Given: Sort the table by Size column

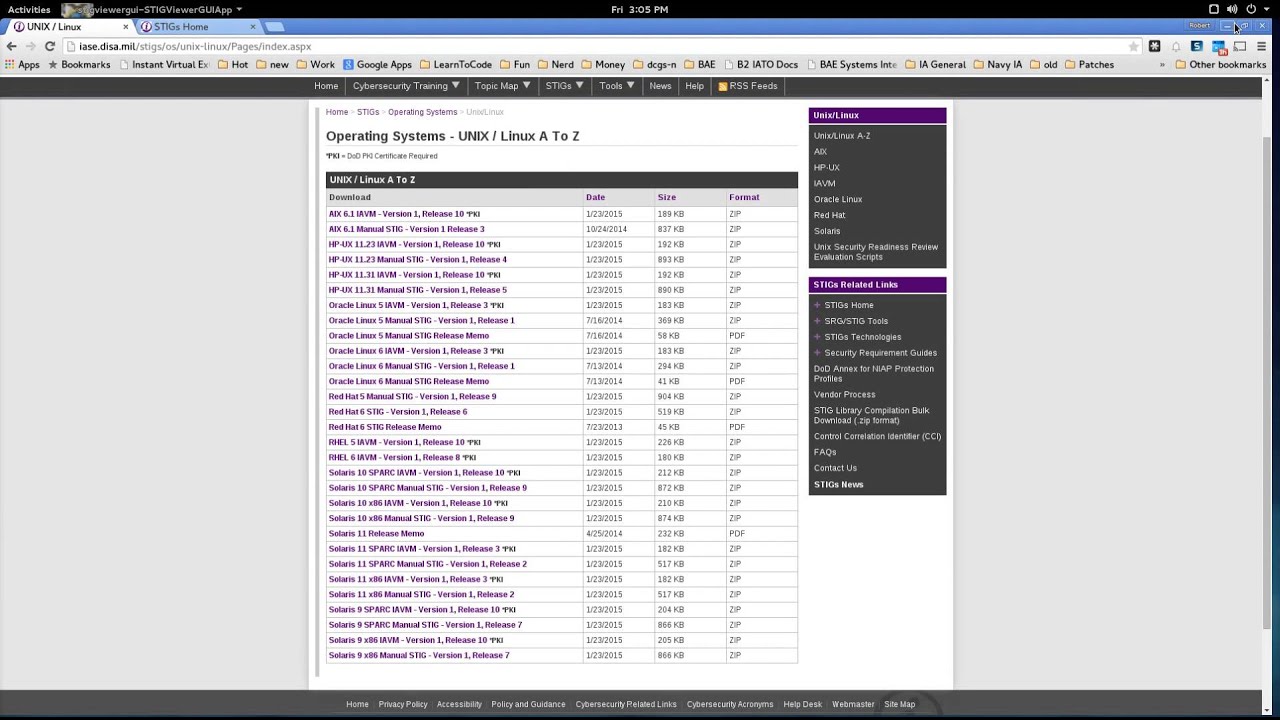Looking at the screenshot, I should pos(666,197).
